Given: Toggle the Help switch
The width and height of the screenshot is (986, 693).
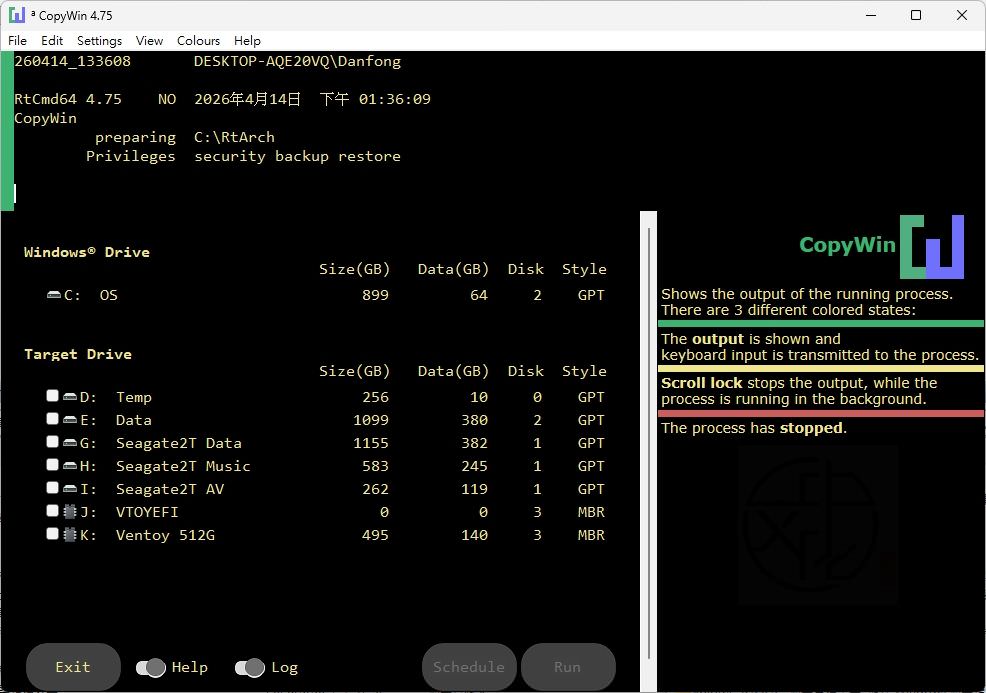Looking at the screenshot, I should click(x=151, y=667).
